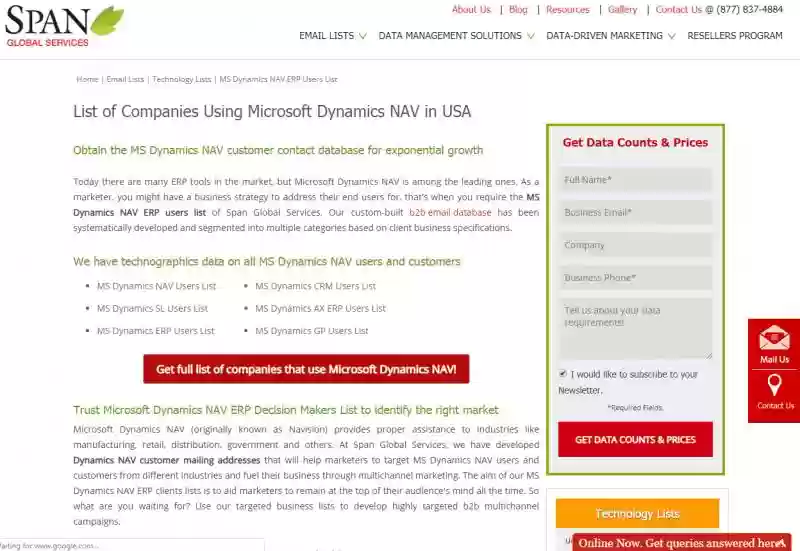Click the Span Global Services logo
Viewport: 800px width, 551px height.
64,26
